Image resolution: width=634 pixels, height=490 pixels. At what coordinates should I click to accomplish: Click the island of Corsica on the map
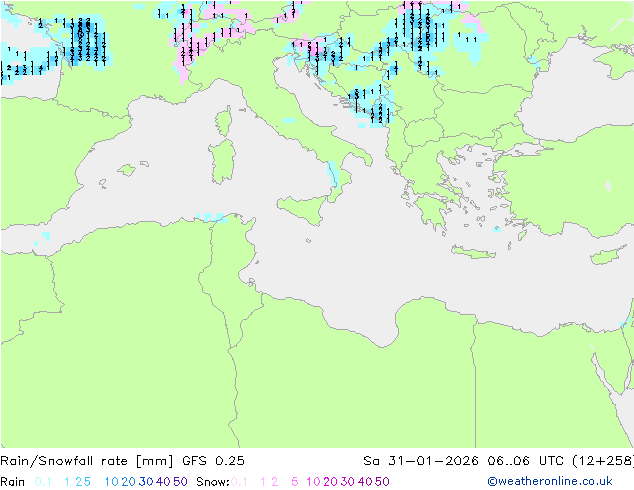224,121
